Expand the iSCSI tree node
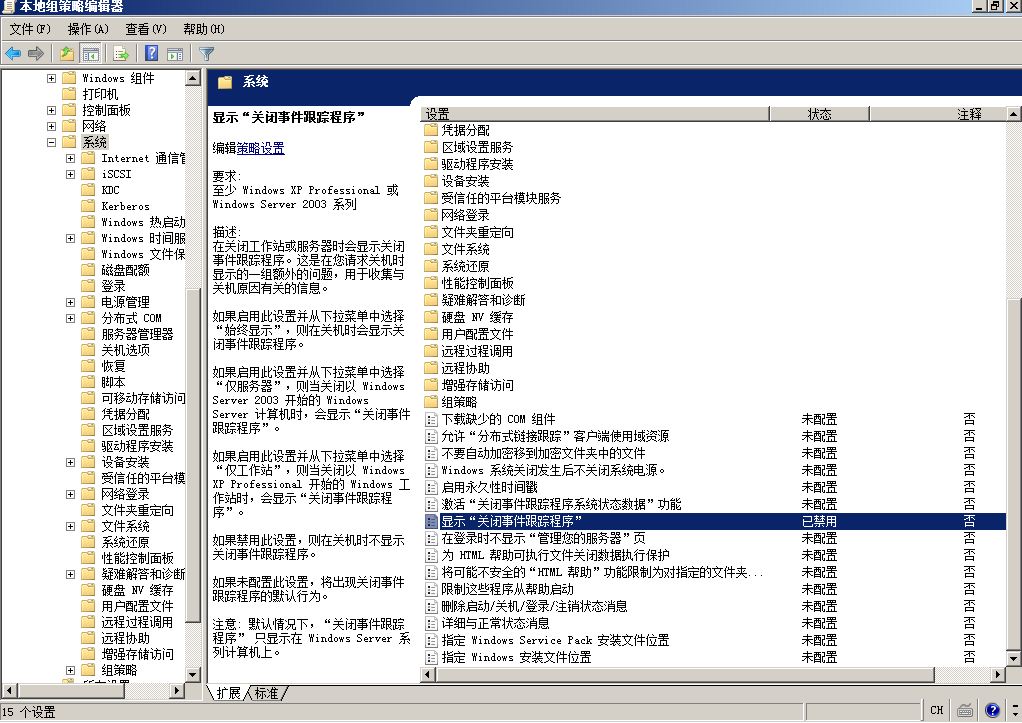Screen dimensions: 1022x723 tap(70, 174)
